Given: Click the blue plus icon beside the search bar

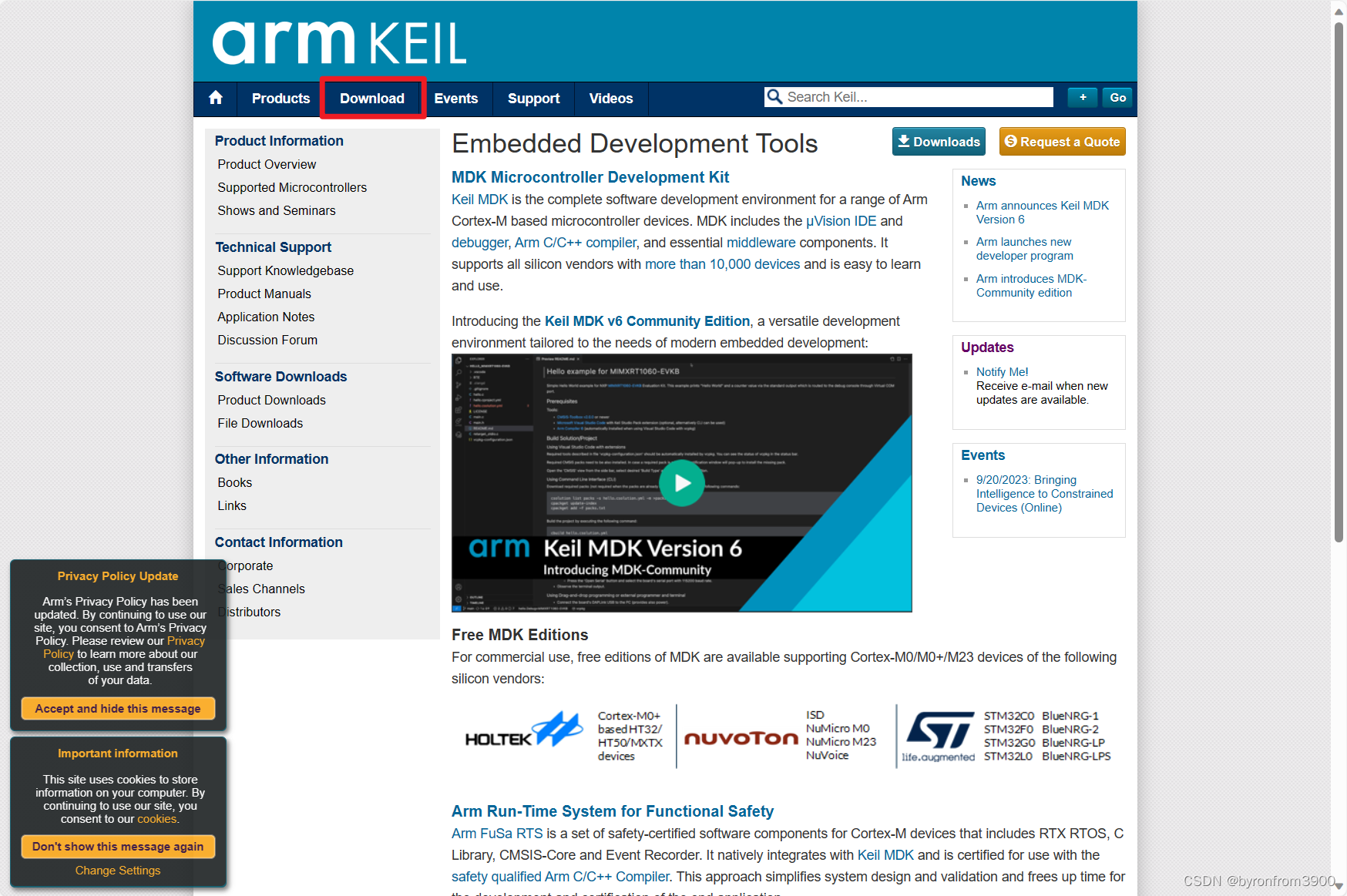Looking at the screenshot, I should click(1082, 97).
